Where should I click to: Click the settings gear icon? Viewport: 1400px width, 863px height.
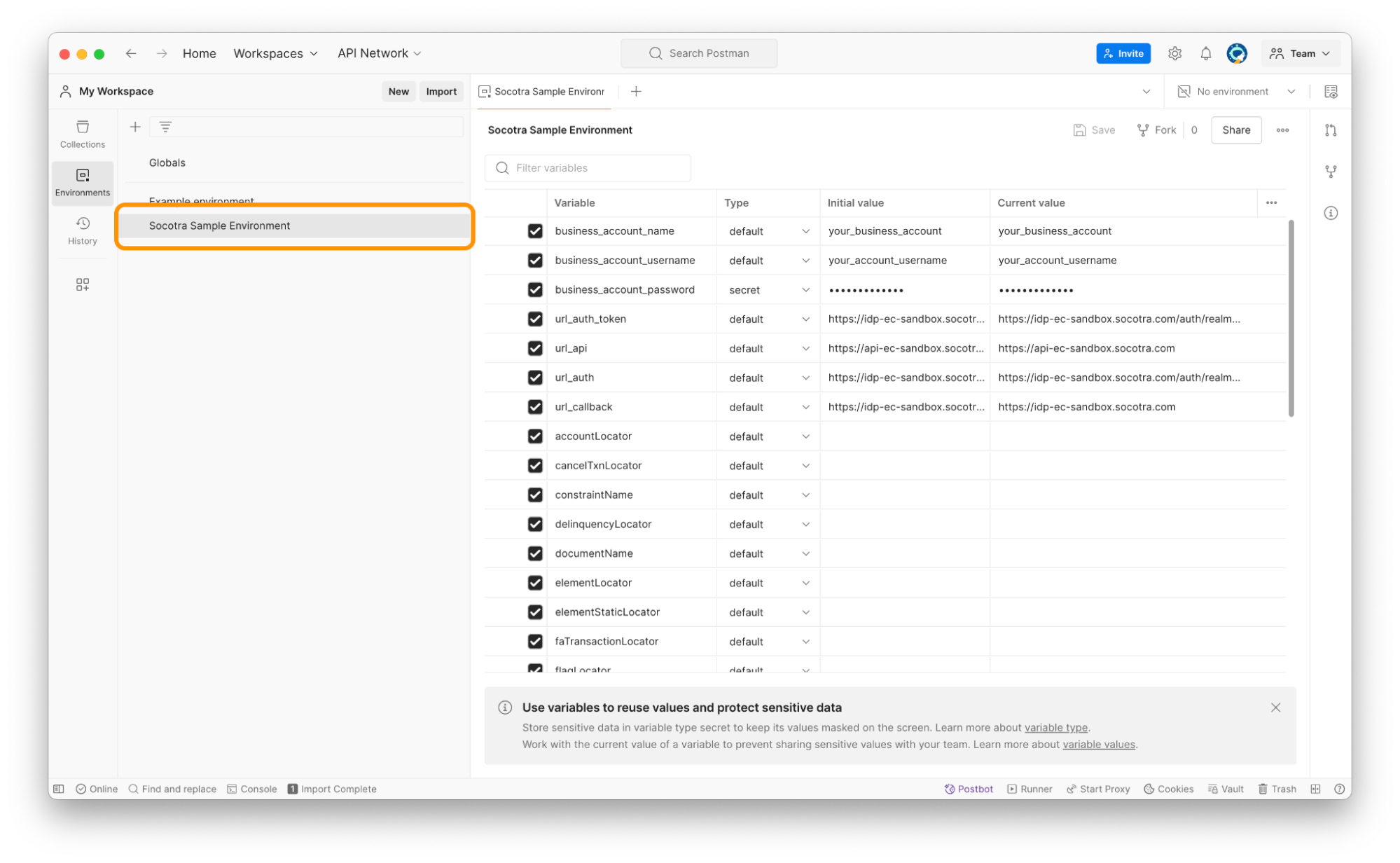pyautogui.click(x=1174, y=53)
